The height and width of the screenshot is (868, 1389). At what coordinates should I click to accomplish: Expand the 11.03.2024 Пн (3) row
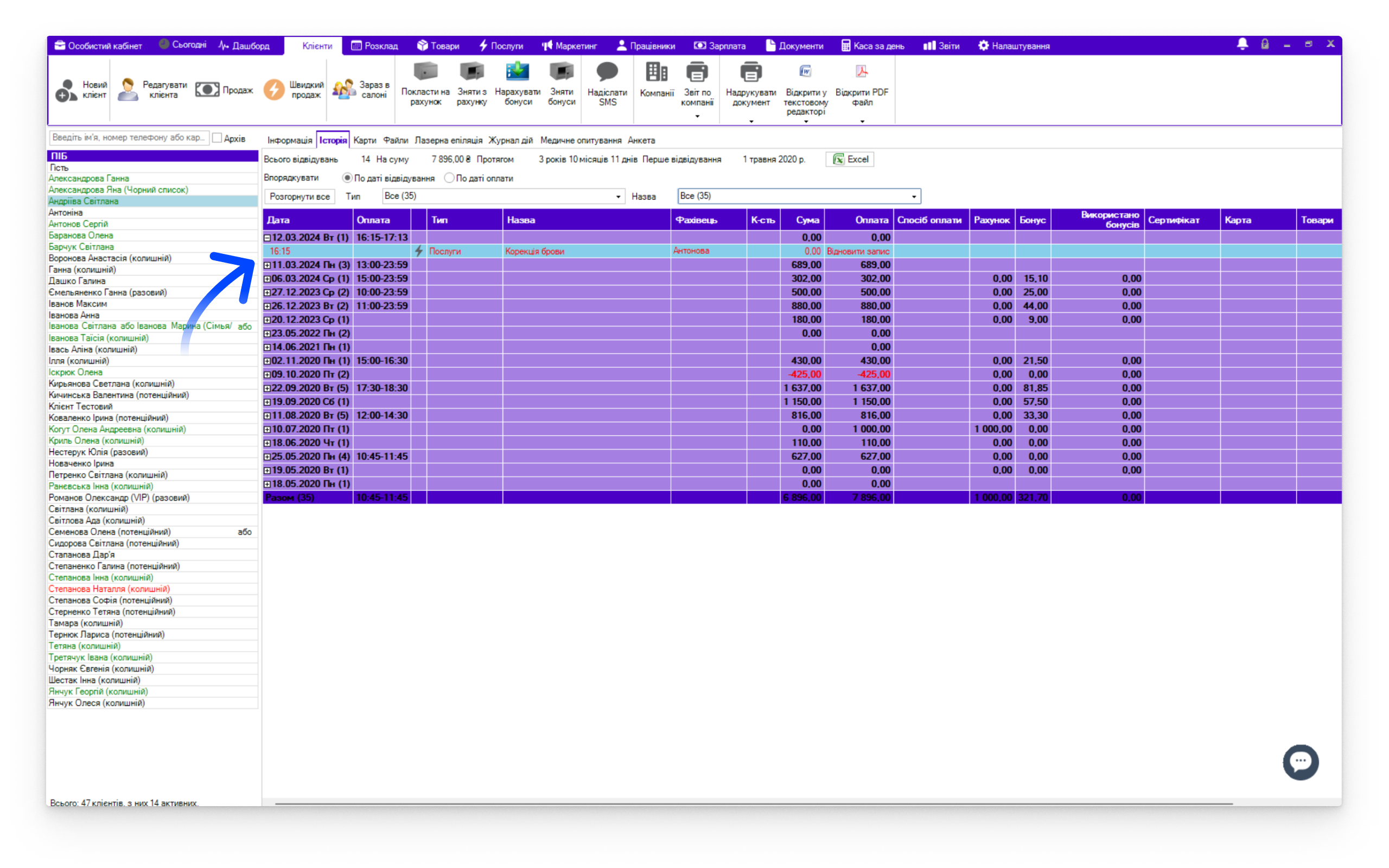coord(267,265)
